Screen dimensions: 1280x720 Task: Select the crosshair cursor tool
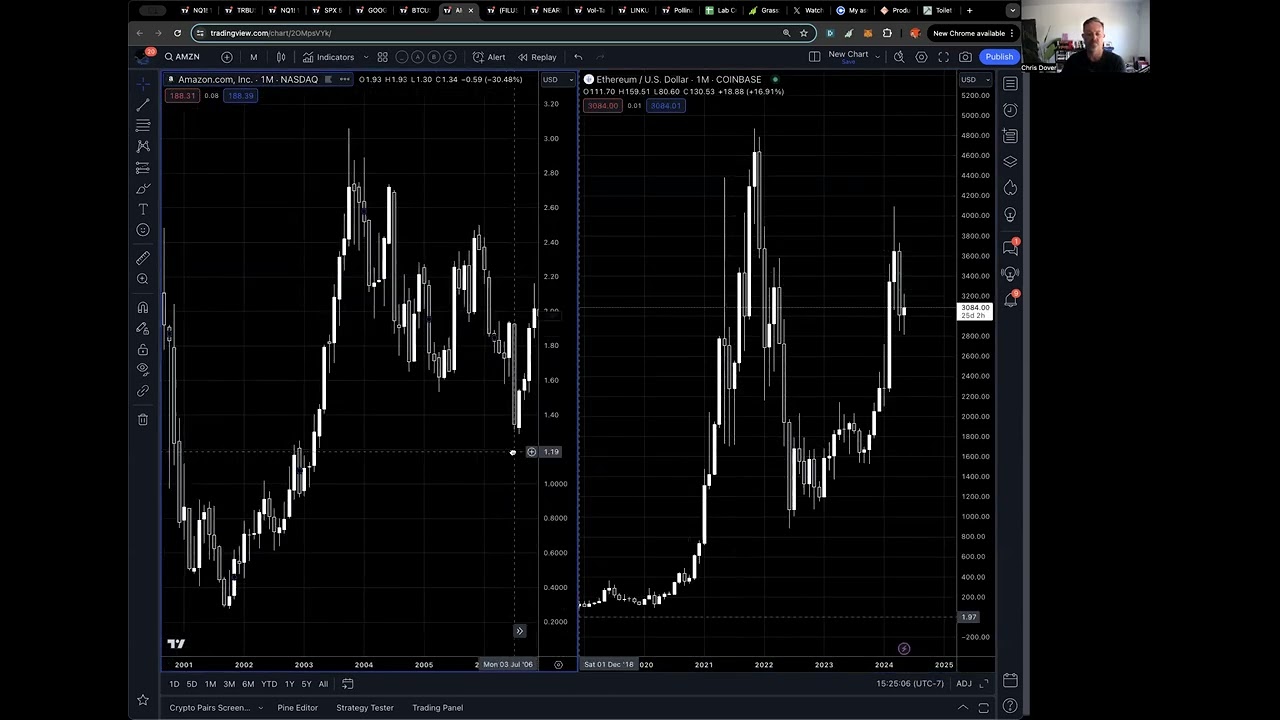click(143, 83)
